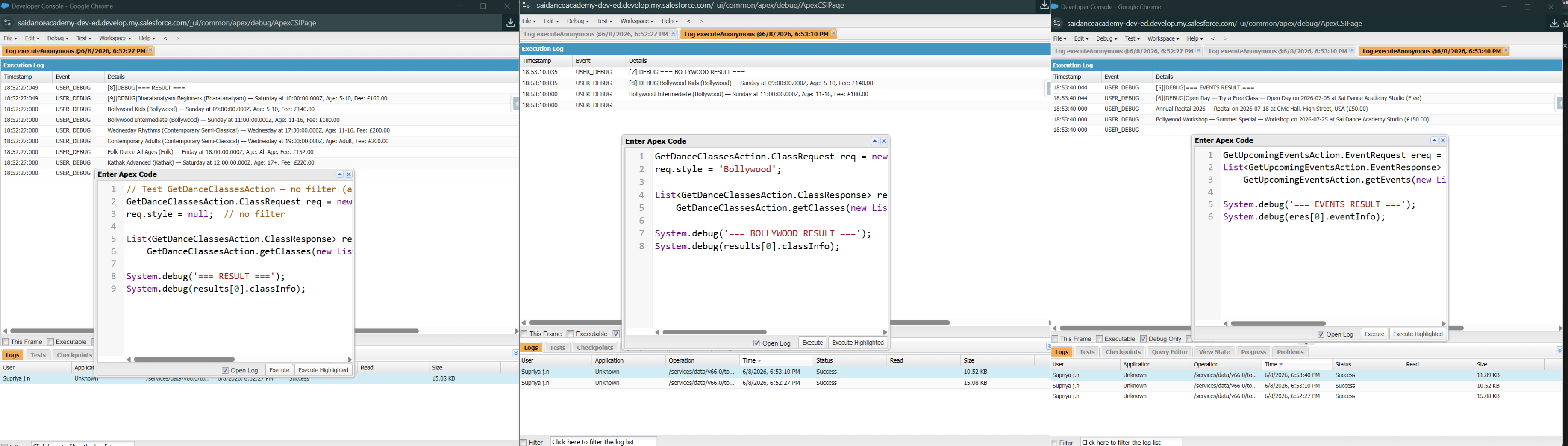The image size is (1568, 446).
Task: Open Problems tab in right window
Action: 1291,352
